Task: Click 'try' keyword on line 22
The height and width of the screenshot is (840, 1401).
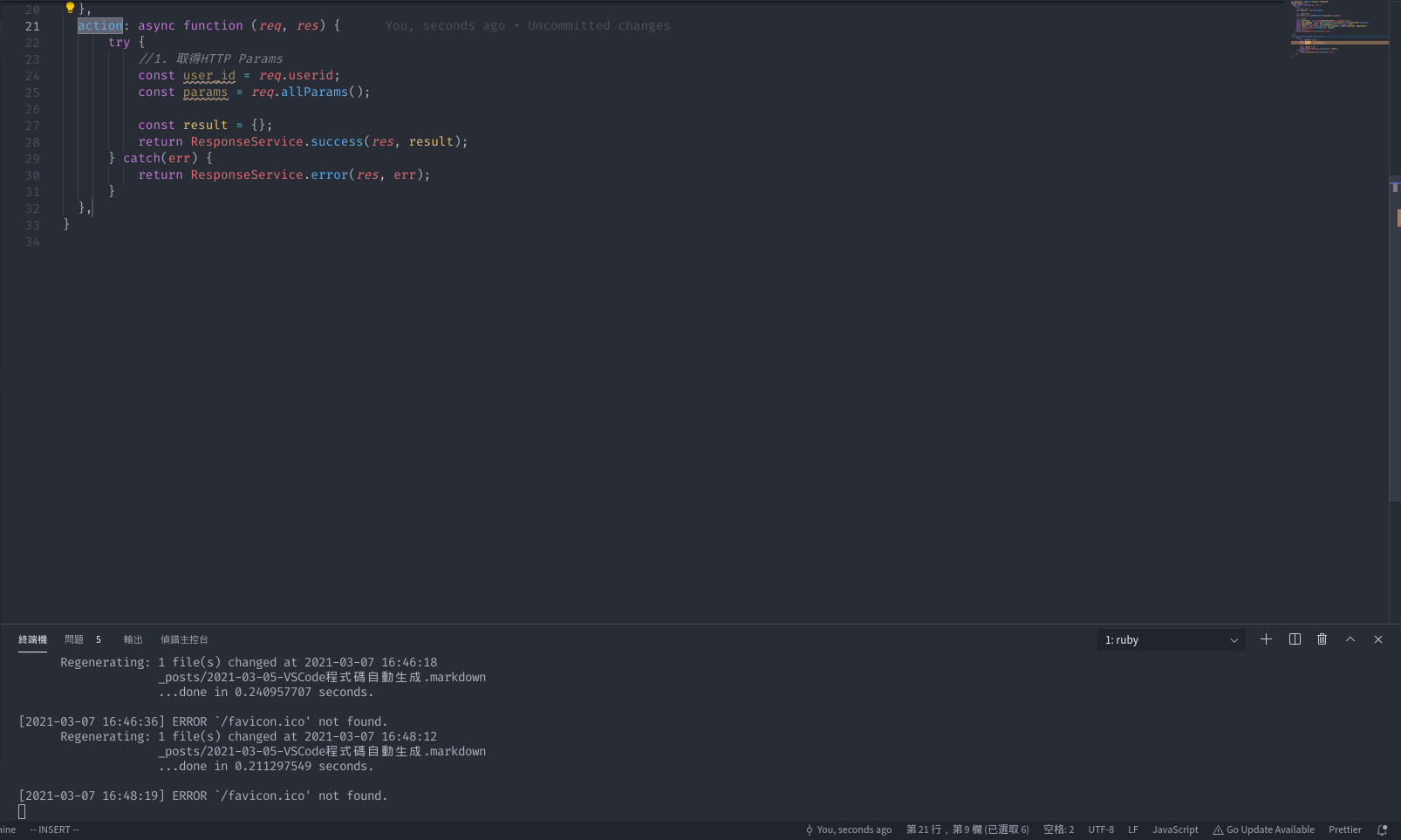Action: point(120,43)
